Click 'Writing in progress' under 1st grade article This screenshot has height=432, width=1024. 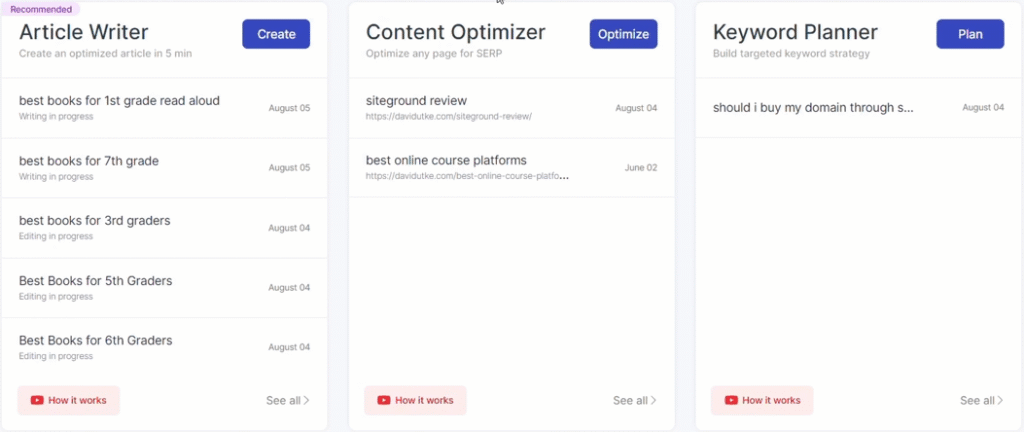tap(56, 116)
